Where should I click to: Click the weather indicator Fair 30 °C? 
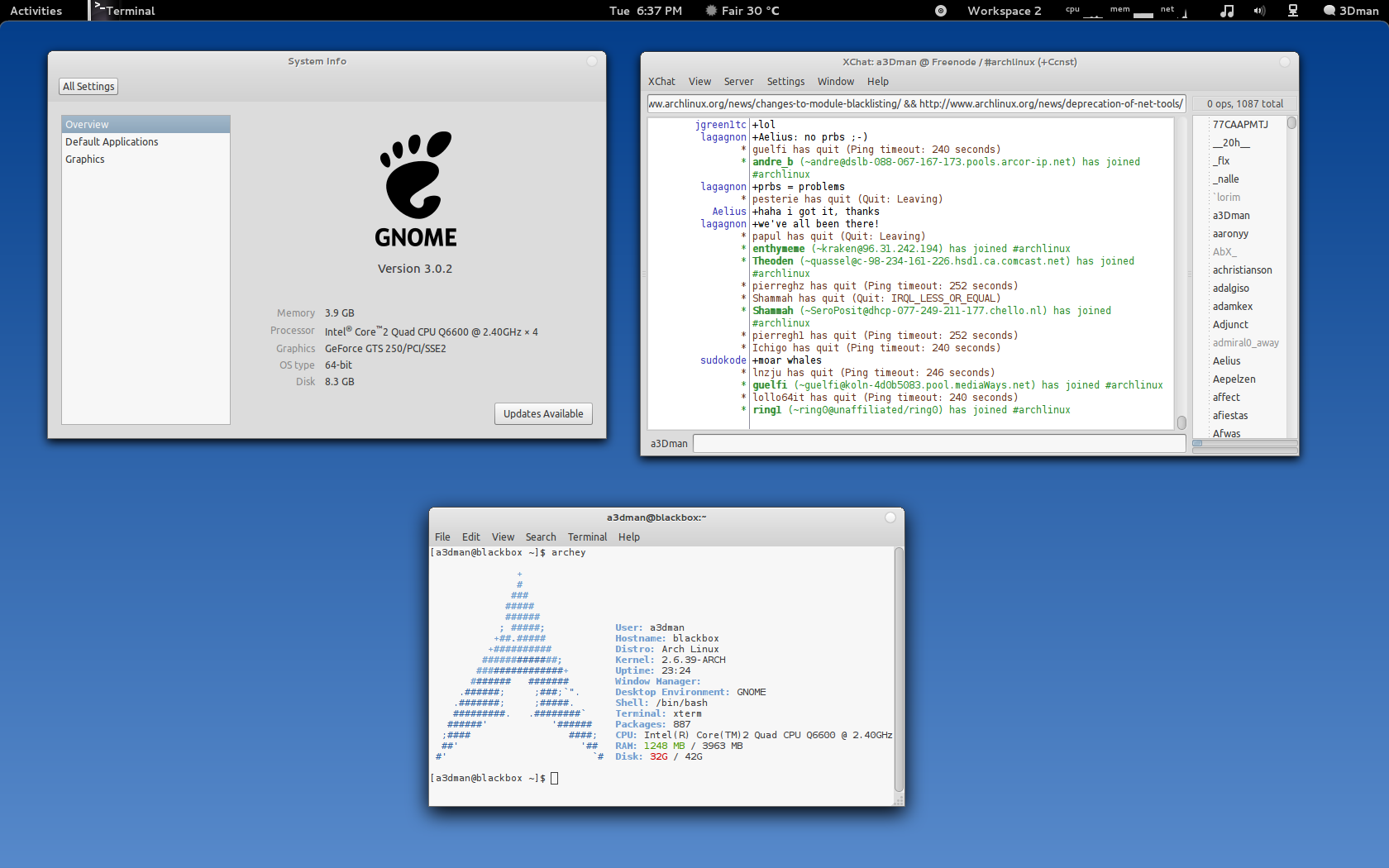742,11
